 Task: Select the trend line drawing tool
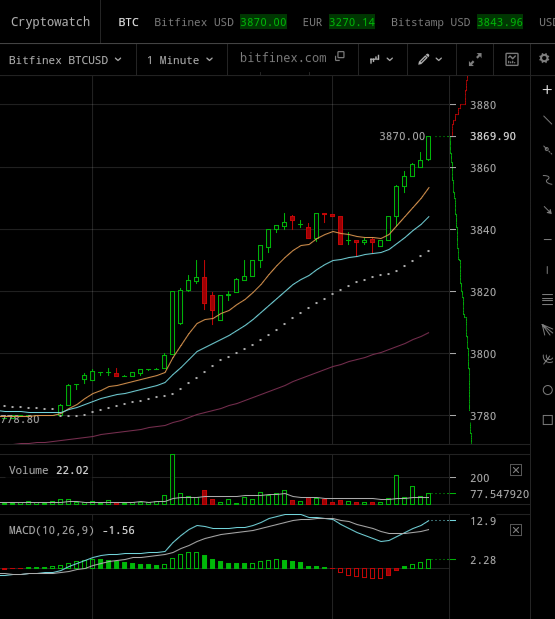click(547, 120)
